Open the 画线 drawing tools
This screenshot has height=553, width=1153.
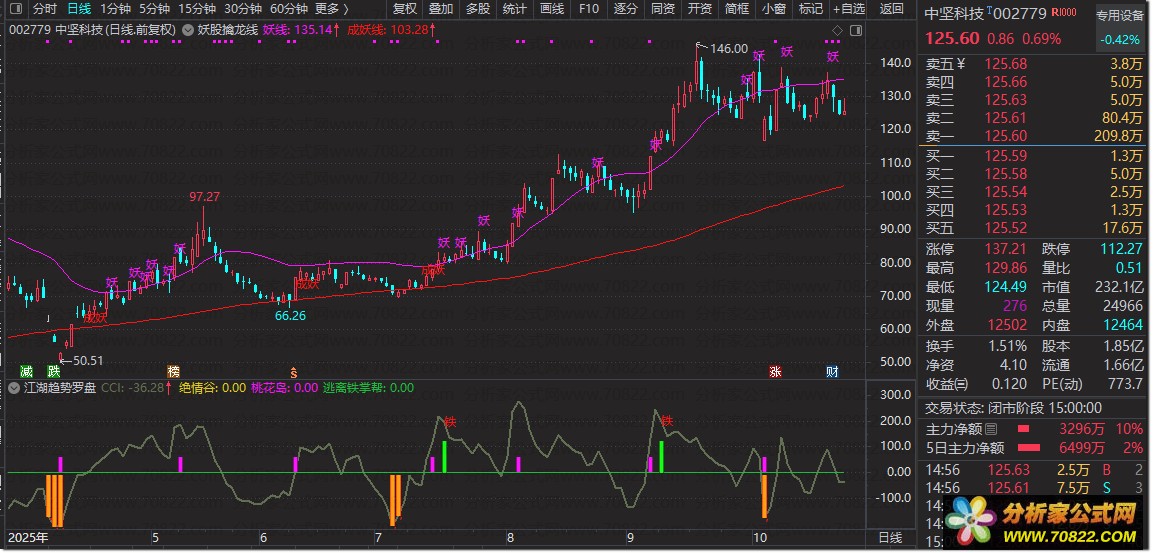click(551, 10)
